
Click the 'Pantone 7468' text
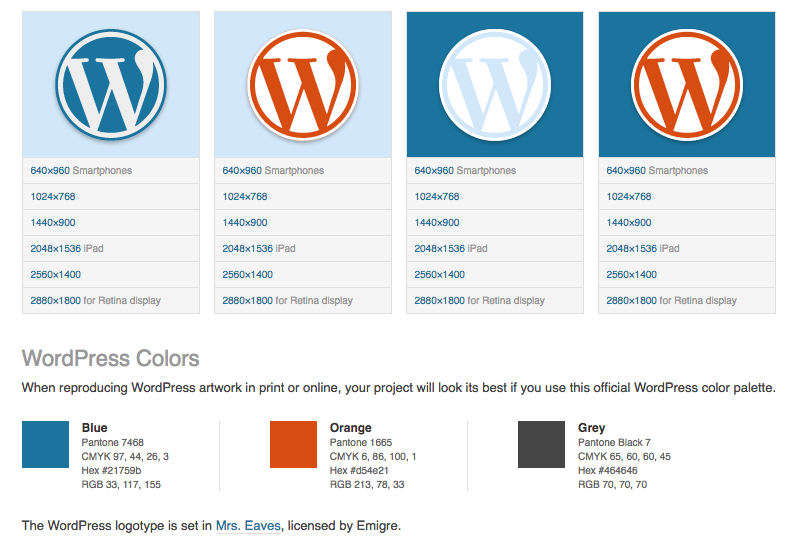[113, 442]
